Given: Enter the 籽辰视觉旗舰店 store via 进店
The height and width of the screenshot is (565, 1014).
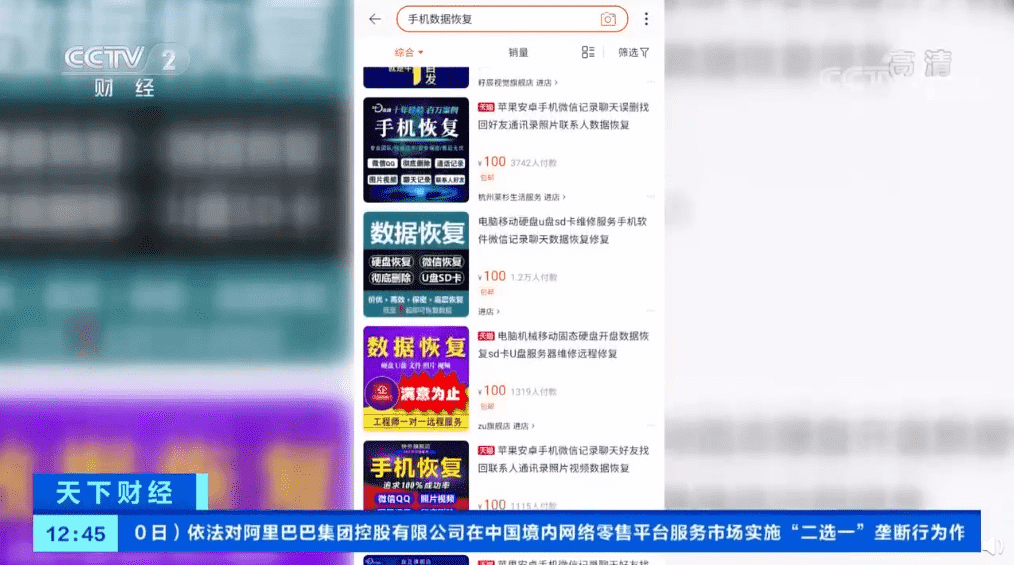Looking at the screenshot, I should [548, 83].
